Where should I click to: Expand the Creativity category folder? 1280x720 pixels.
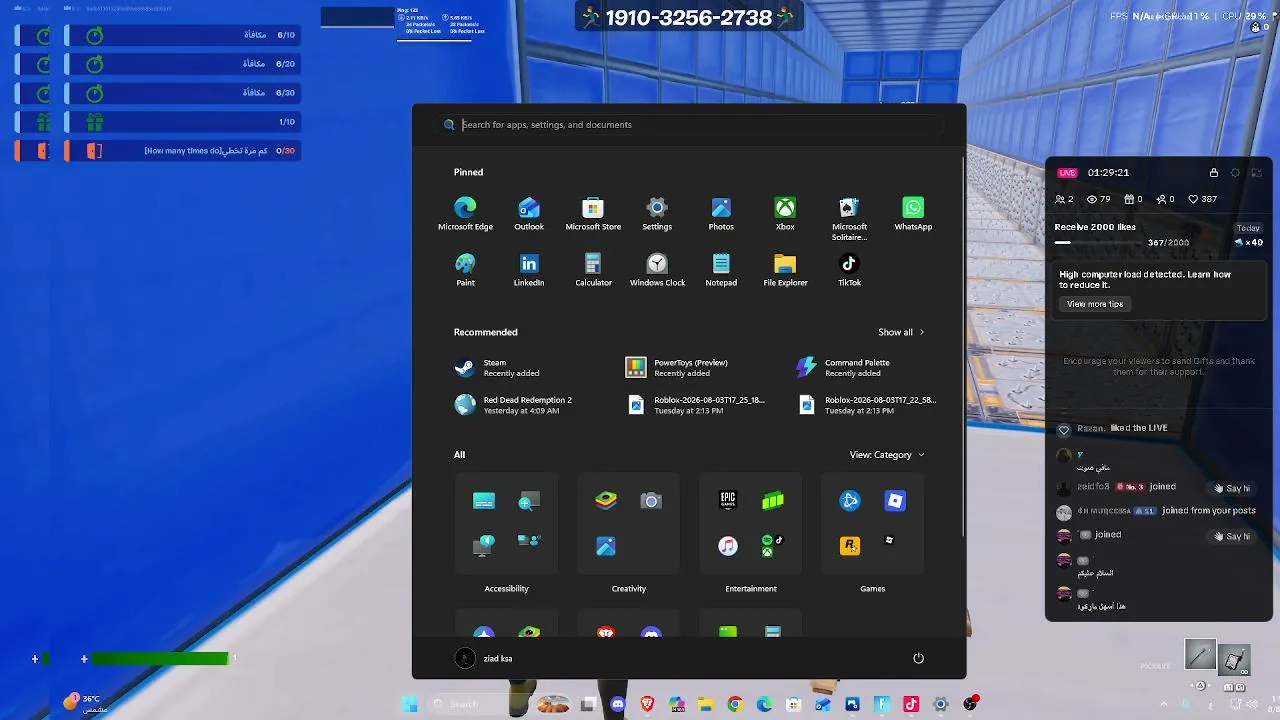pos(629,524)
